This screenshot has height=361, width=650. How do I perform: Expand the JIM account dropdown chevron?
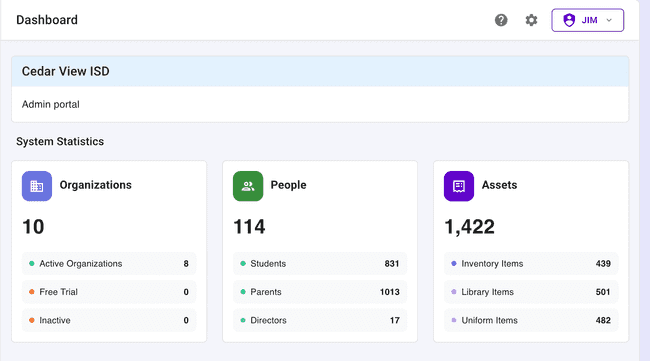[609, 20]
